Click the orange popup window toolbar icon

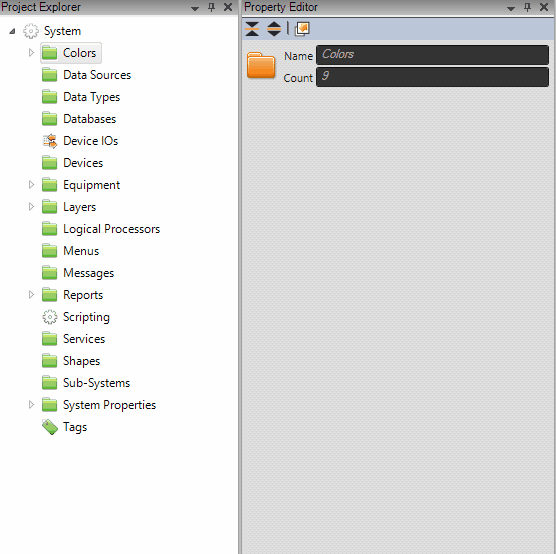pos(302,29)
